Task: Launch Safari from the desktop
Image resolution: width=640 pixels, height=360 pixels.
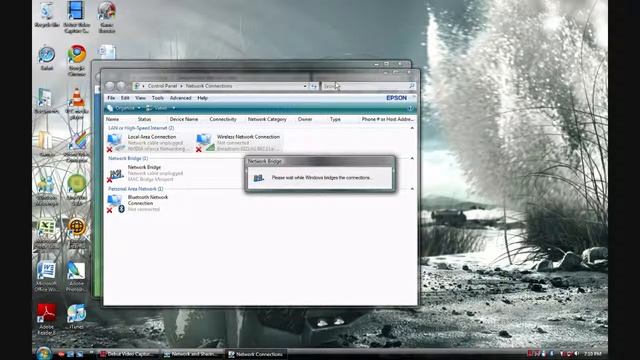Action: (x=47, y=58)
